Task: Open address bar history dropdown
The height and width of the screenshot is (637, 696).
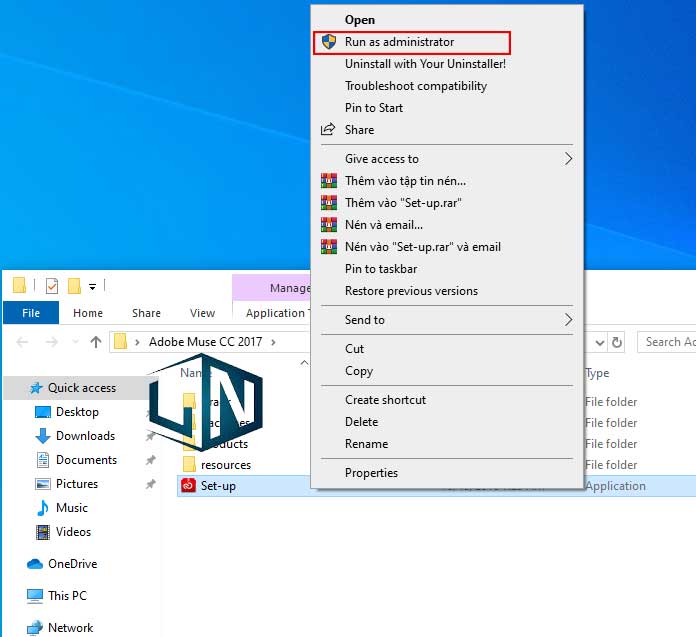Action: pyautogui.click(x=600, y=343)
